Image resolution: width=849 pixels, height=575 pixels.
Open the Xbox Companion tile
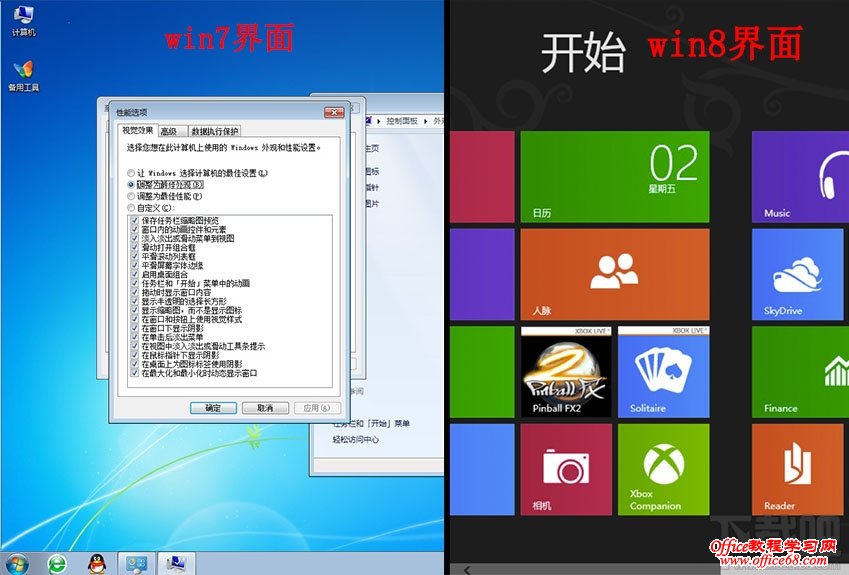663,469
